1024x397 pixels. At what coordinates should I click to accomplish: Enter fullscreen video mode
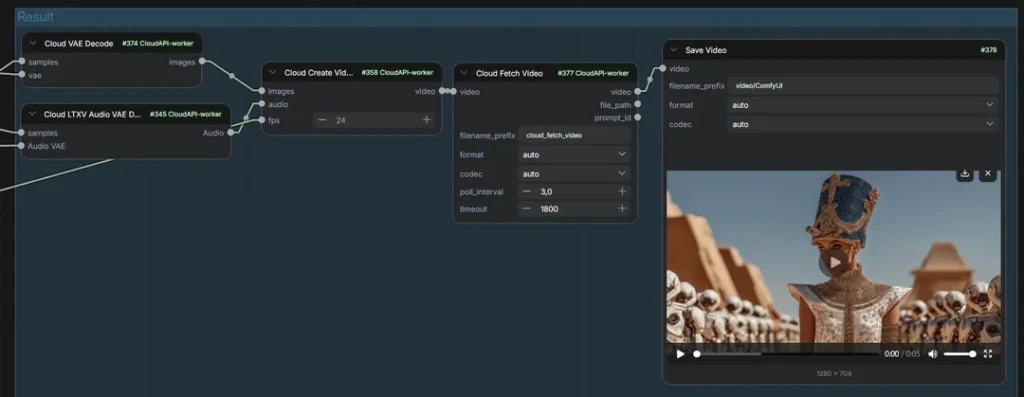tap(987, 354)
